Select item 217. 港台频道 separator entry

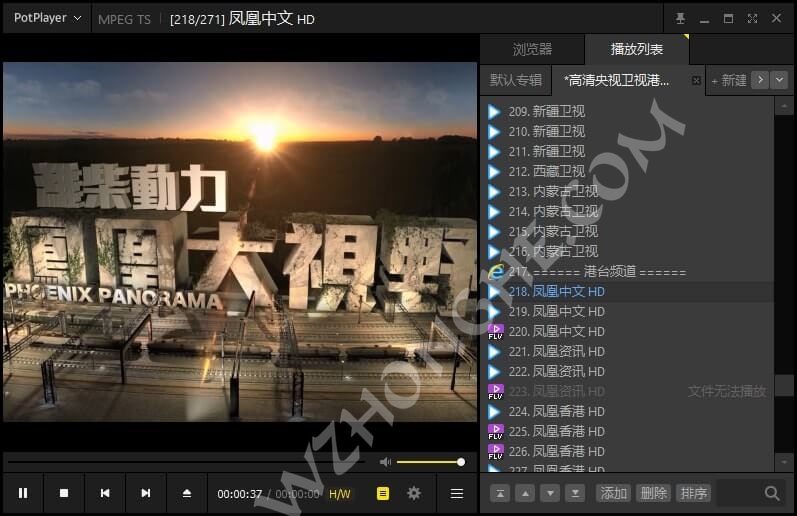[x=629, y=271]
